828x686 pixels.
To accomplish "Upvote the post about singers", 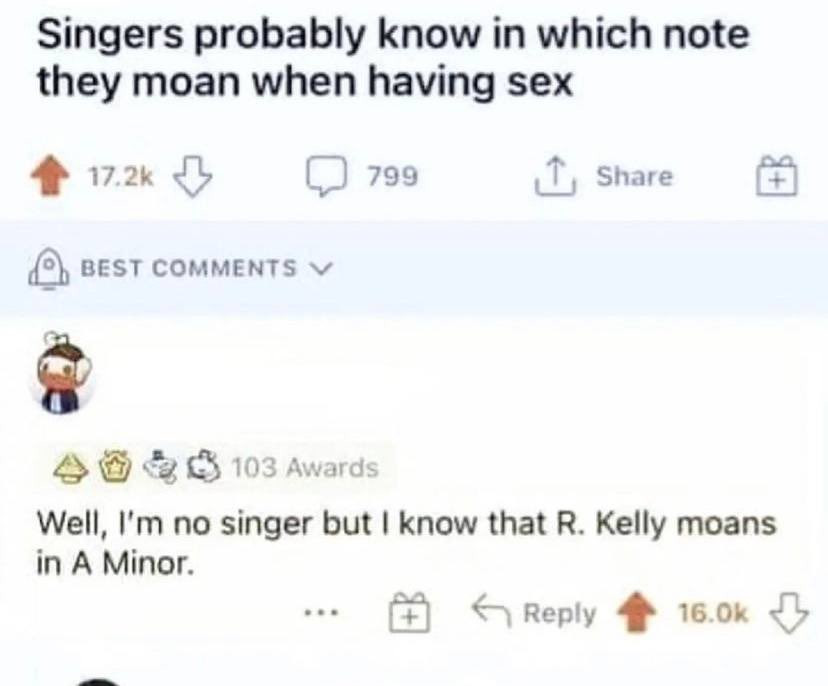I will [x=59, y=177].
